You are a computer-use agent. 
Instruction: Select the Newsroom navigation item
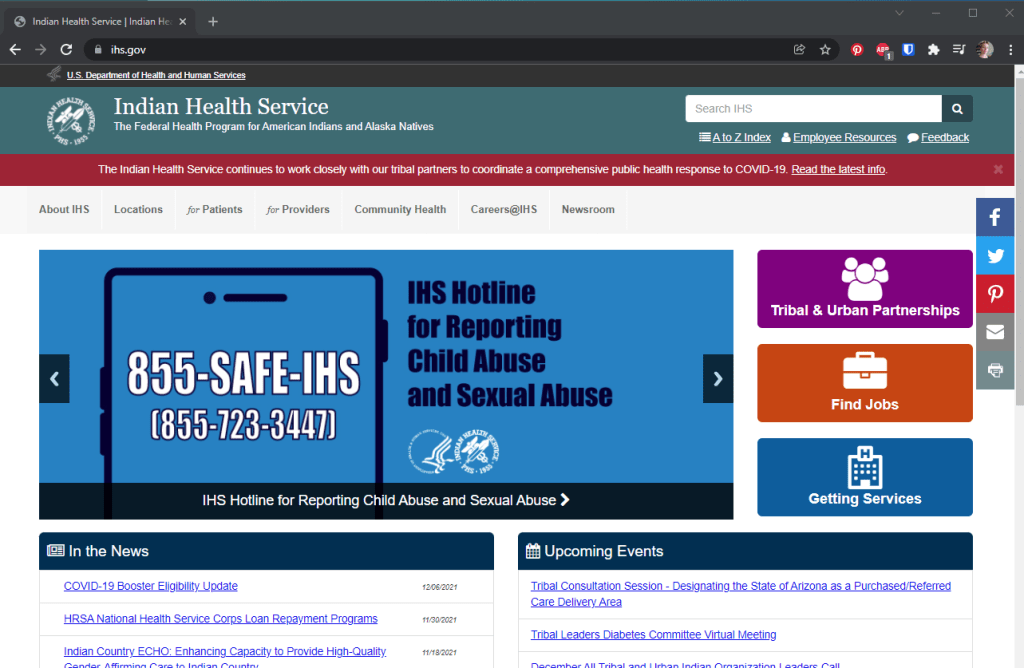point(588,210)
